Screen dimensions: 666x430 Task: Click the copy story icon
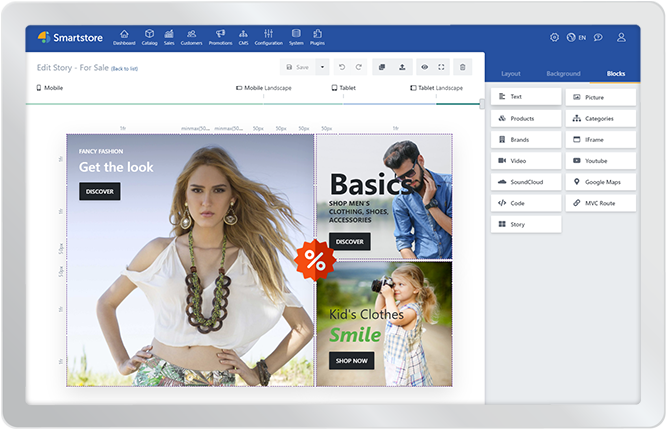point(382,67)
